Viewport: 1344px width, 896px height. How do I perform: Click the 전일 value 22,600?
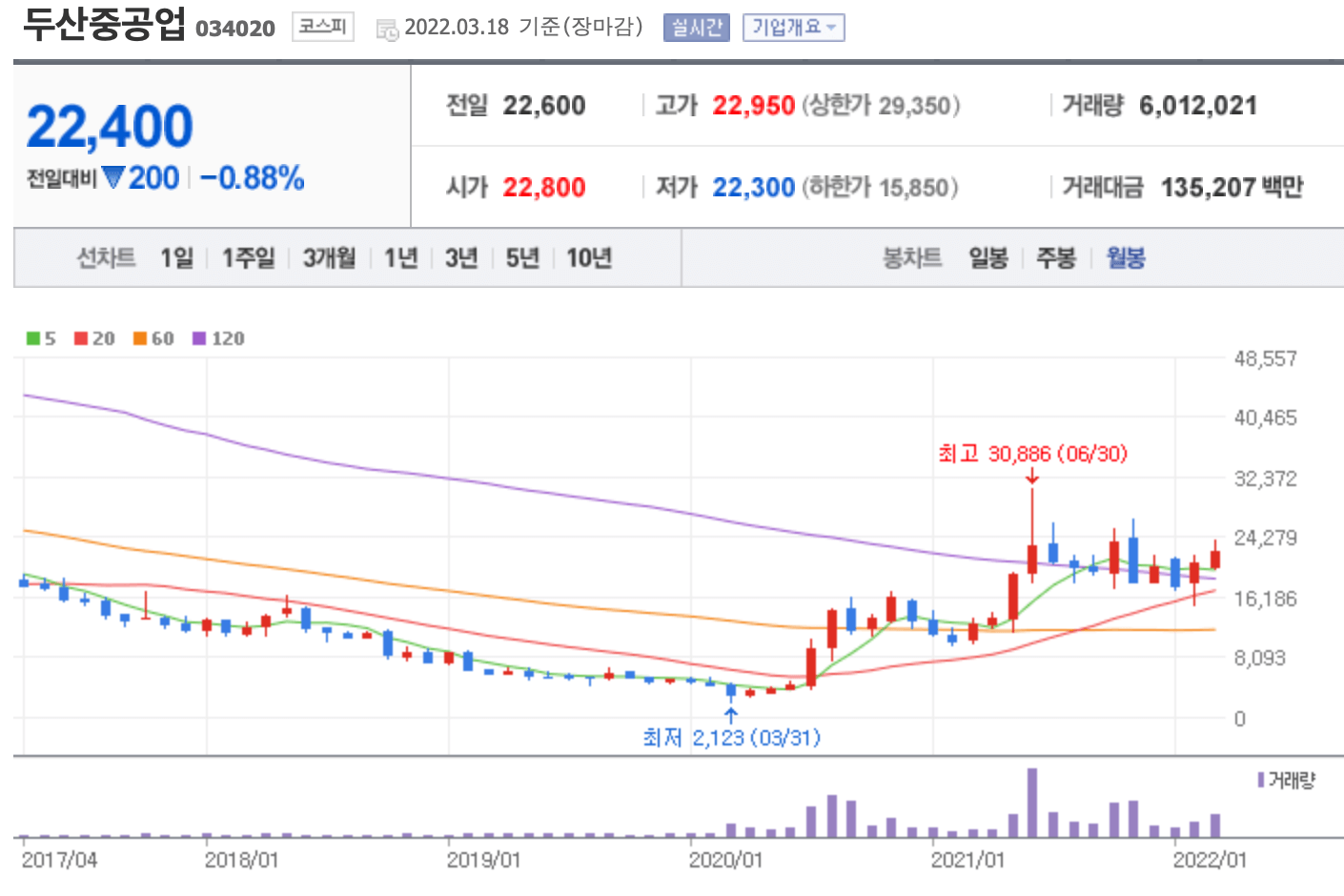pos(544,106)
